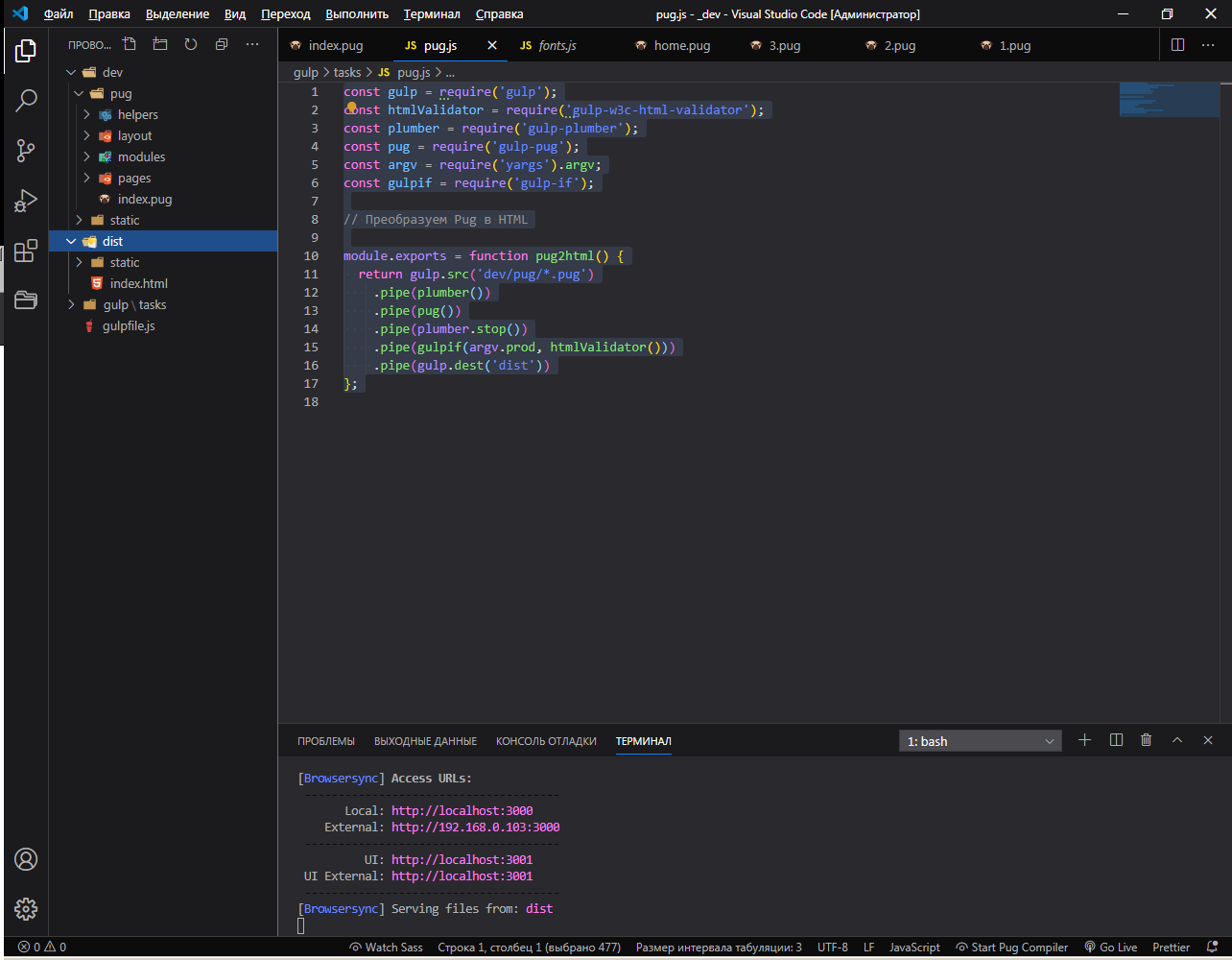
Task: Click the VS Code logo icon
Action: tap(20, 13)
